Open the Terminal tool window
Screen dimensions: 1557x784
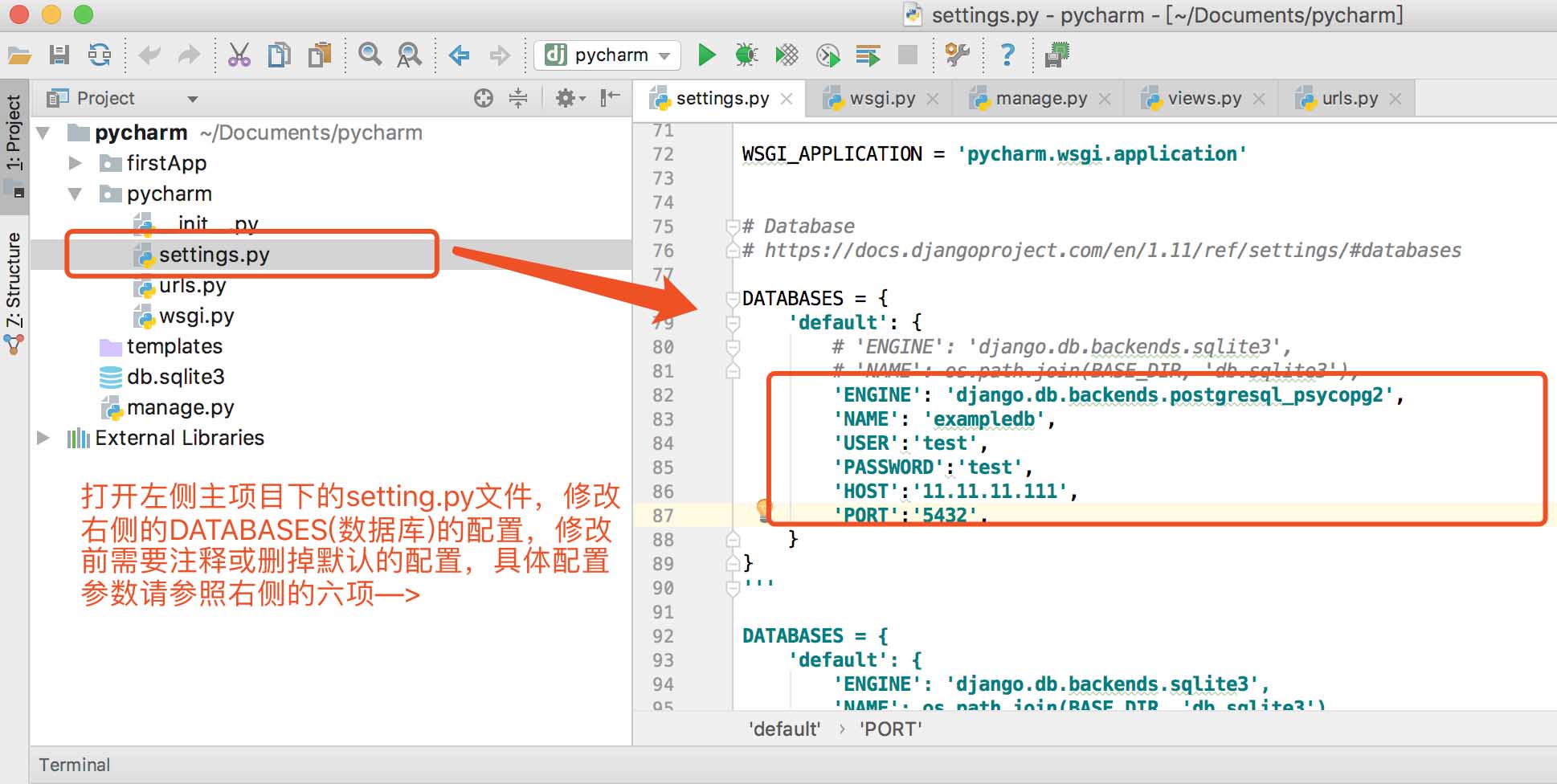pyautogui.click(x=75, y=765)
